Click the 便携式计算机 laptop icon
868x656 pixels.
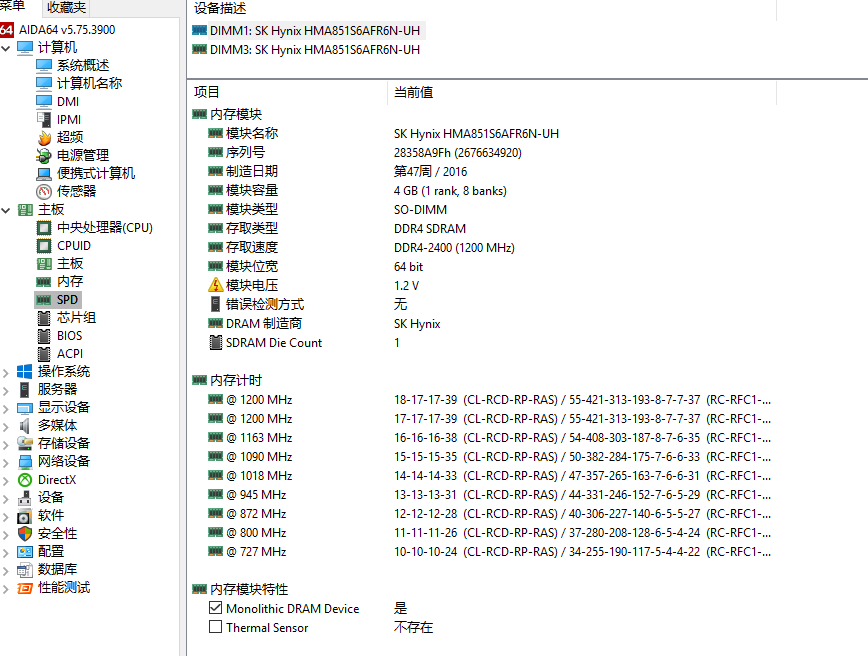point(44,174)
